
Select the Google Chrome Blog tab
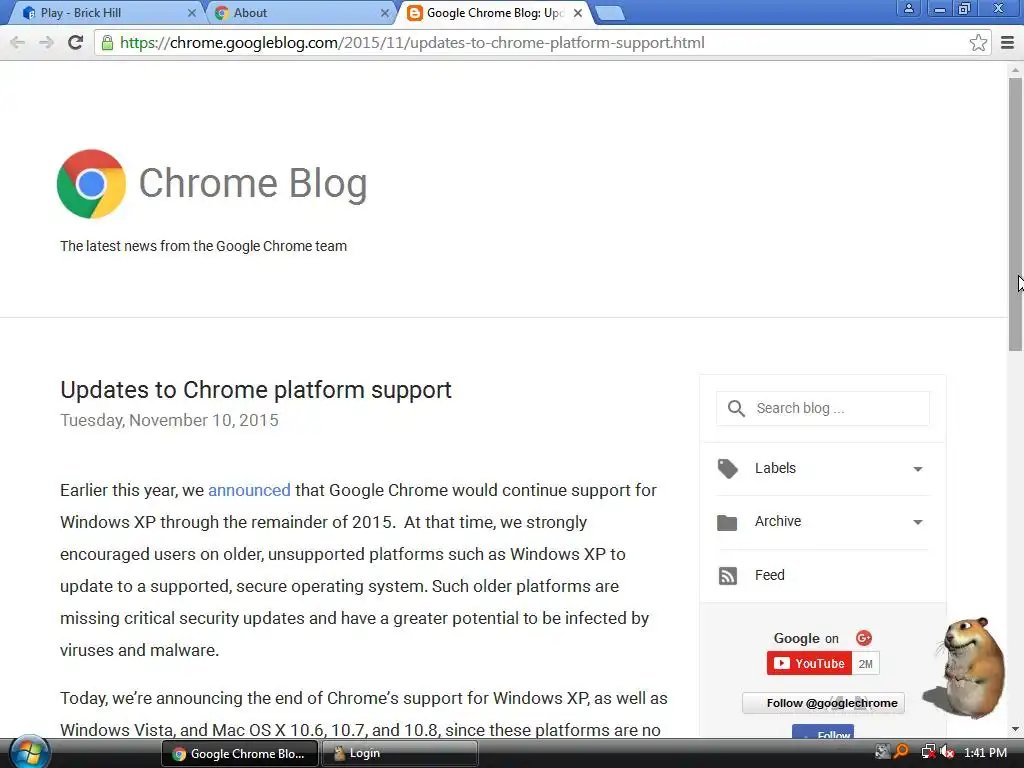point(494,13)
